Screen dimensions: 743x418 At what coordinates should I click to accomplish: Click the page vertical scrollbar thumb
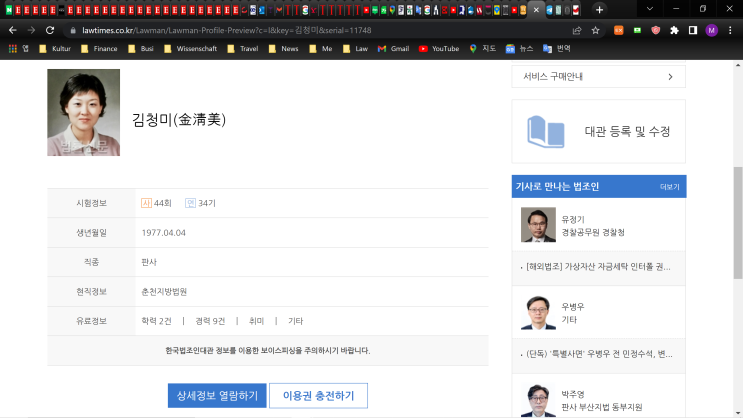(x=738, y=223)
